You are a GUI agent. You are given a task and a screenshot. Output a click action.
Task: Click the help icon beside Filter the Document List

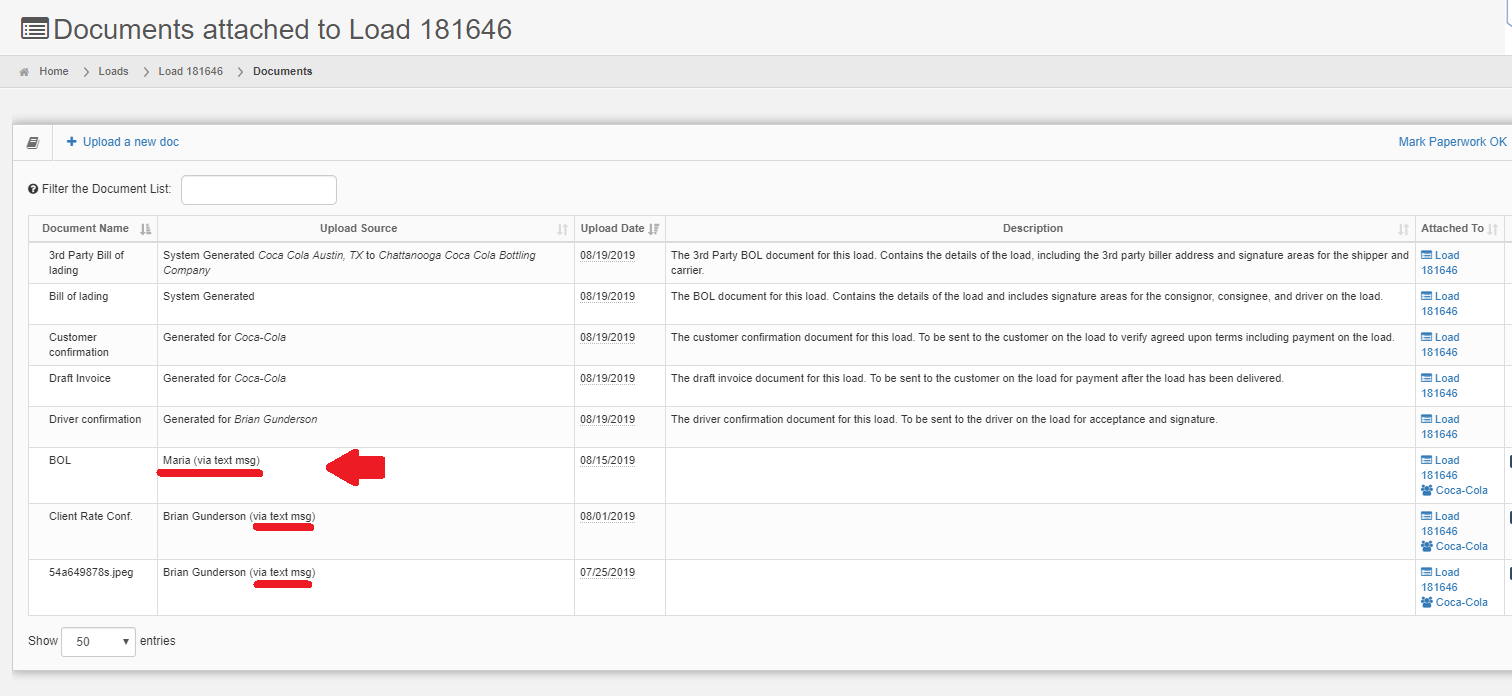pos(33,189)
